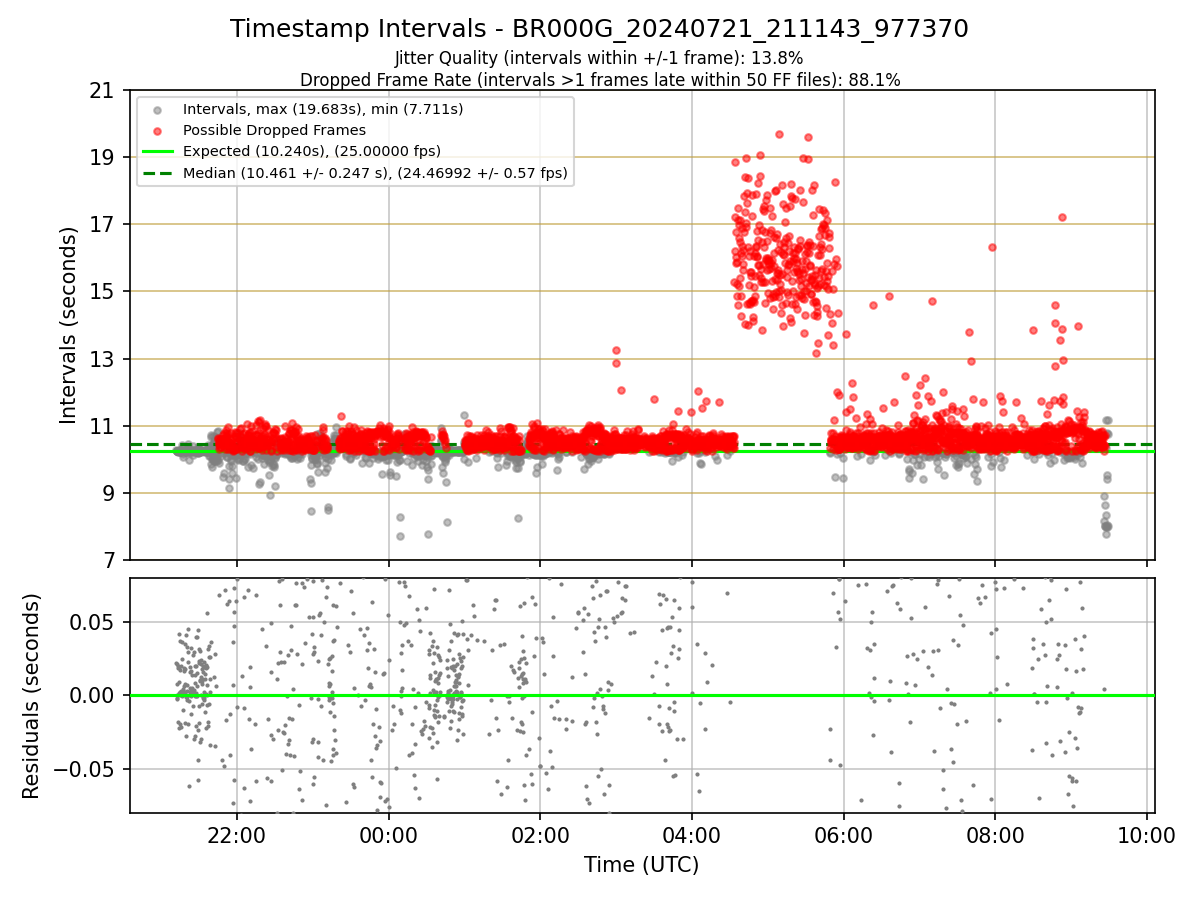Click the "−0.05" residuals y-axis tick label

pos(83,769)
